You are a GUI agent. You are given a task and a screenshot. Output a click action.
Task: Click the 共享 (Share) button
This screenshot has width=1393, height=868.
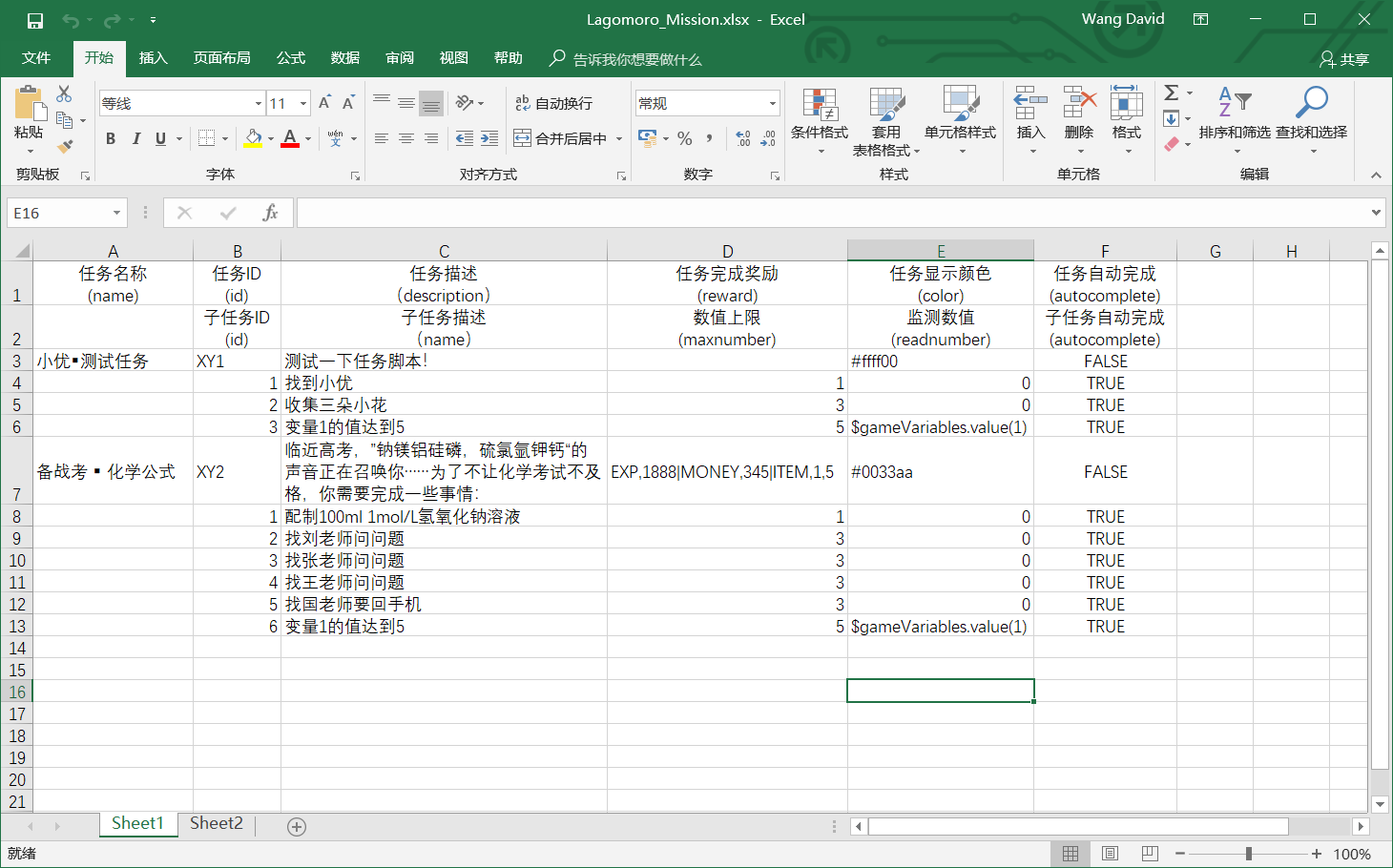pyautogui.click(x=1343, y=59)
